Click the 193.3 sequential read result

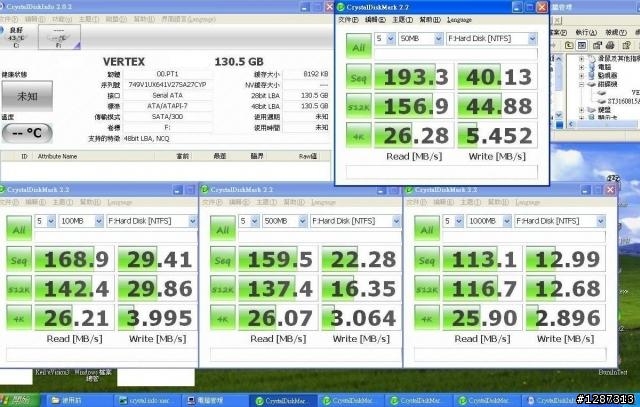pyautogui.click(x=414, y=76)
